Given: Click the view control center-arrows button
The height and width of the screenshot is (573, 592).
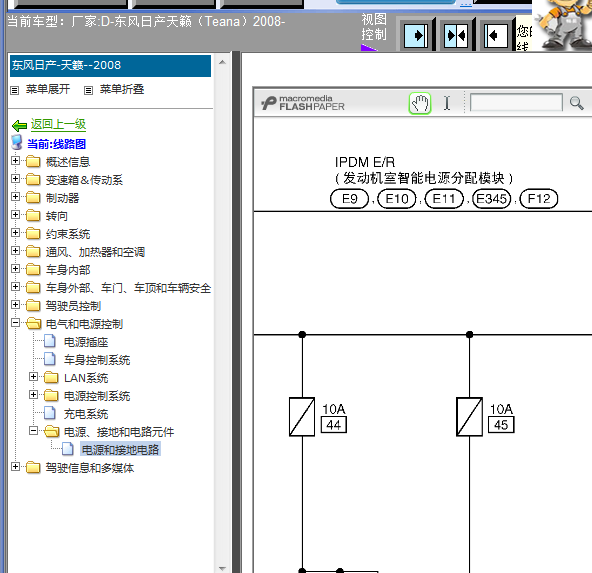Looking at the screenshot, I should [456, 35].
